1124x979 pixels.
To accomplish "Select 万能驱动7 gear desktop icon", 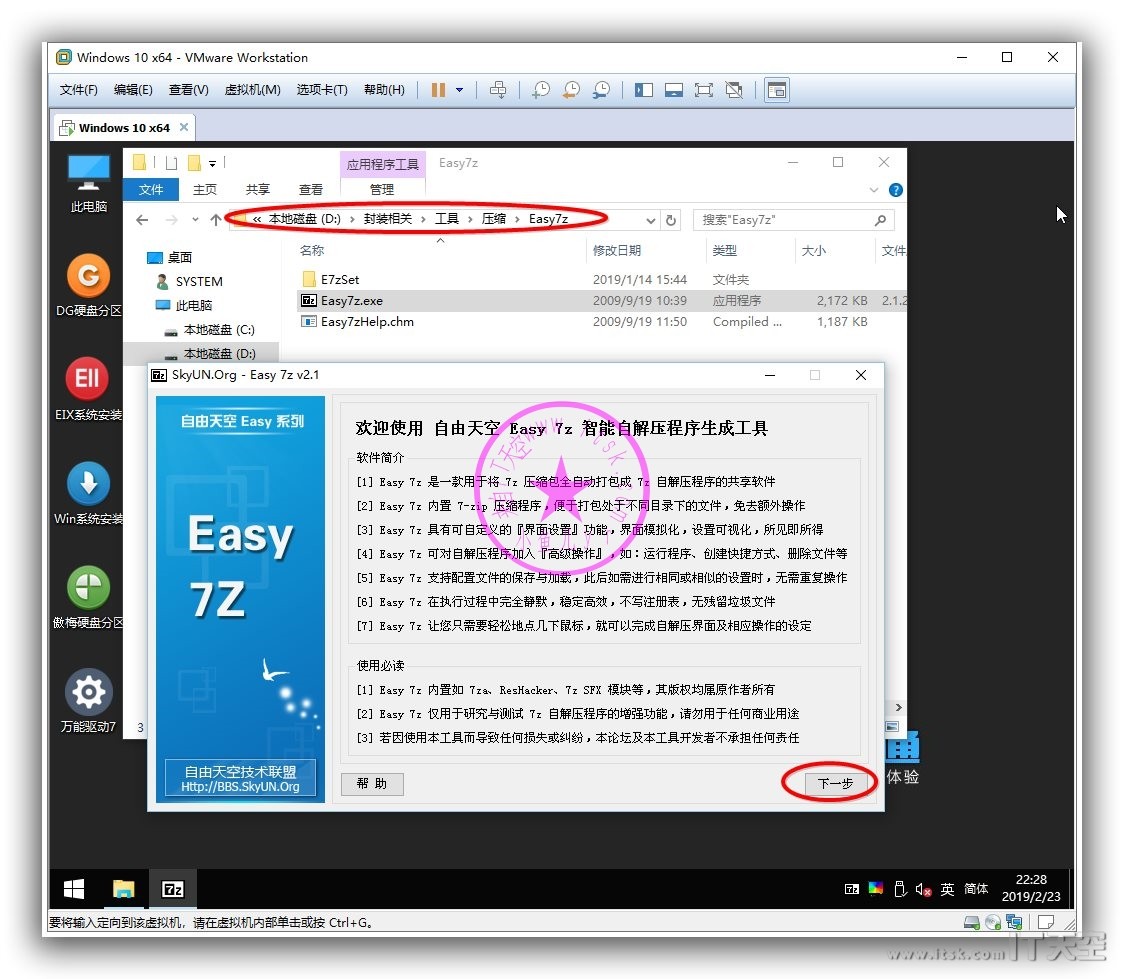I will [x=88, y=701].
